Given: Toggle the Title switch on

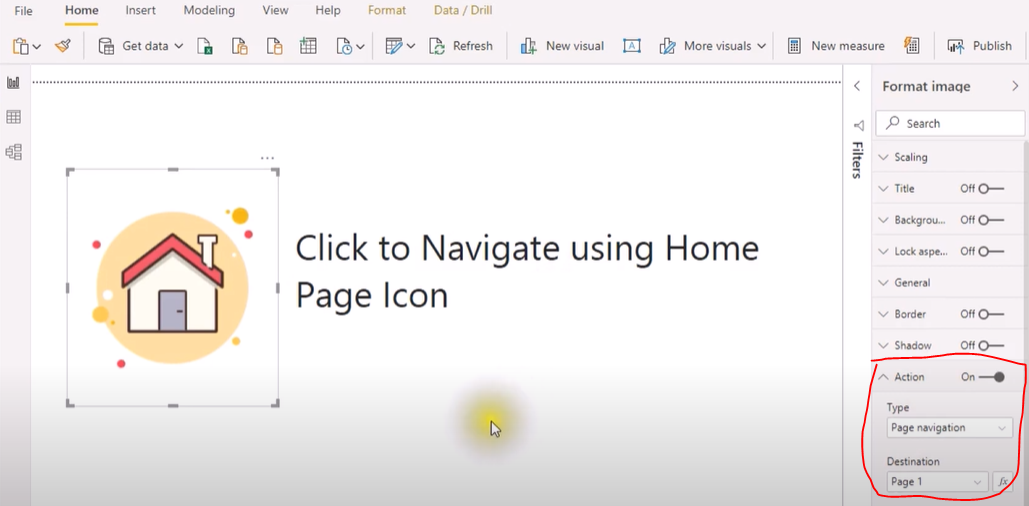Looking at the screenshot, I should [x=991, y=188].
